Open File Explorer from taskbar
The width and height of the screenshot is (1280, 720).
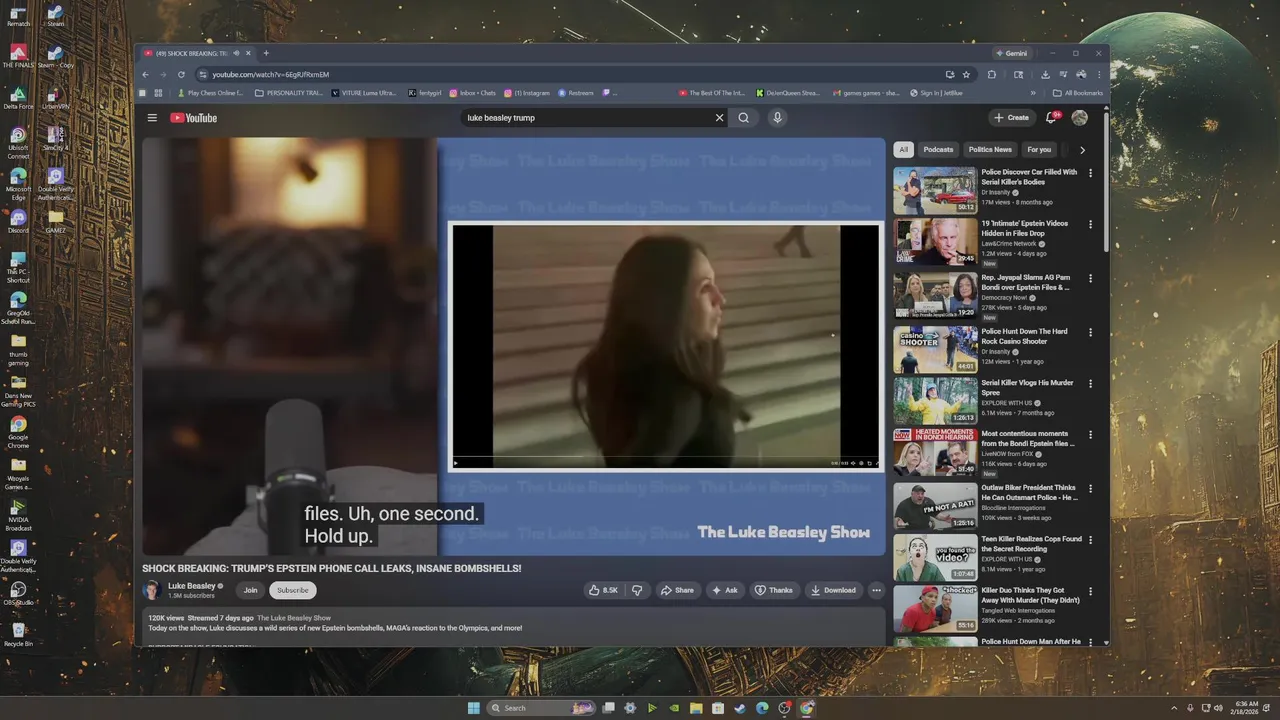point(696,708)
